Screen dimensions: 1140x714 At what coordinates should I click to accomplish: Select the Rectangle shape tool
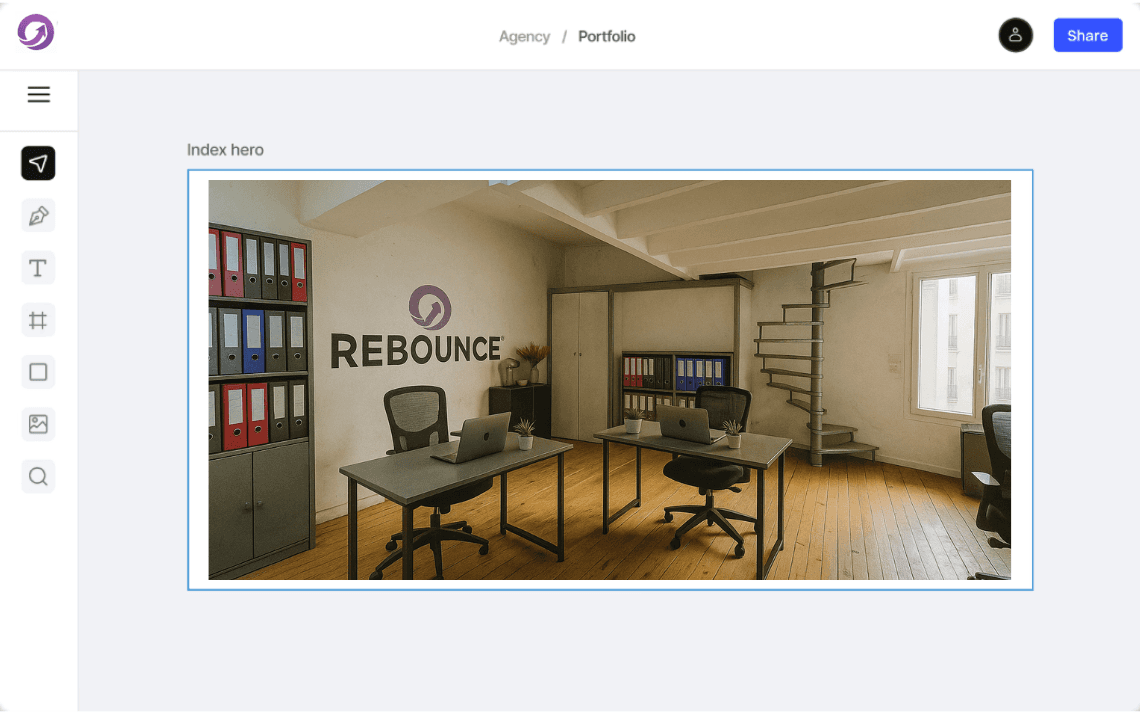pyautogui.click(x=39, y=372)
